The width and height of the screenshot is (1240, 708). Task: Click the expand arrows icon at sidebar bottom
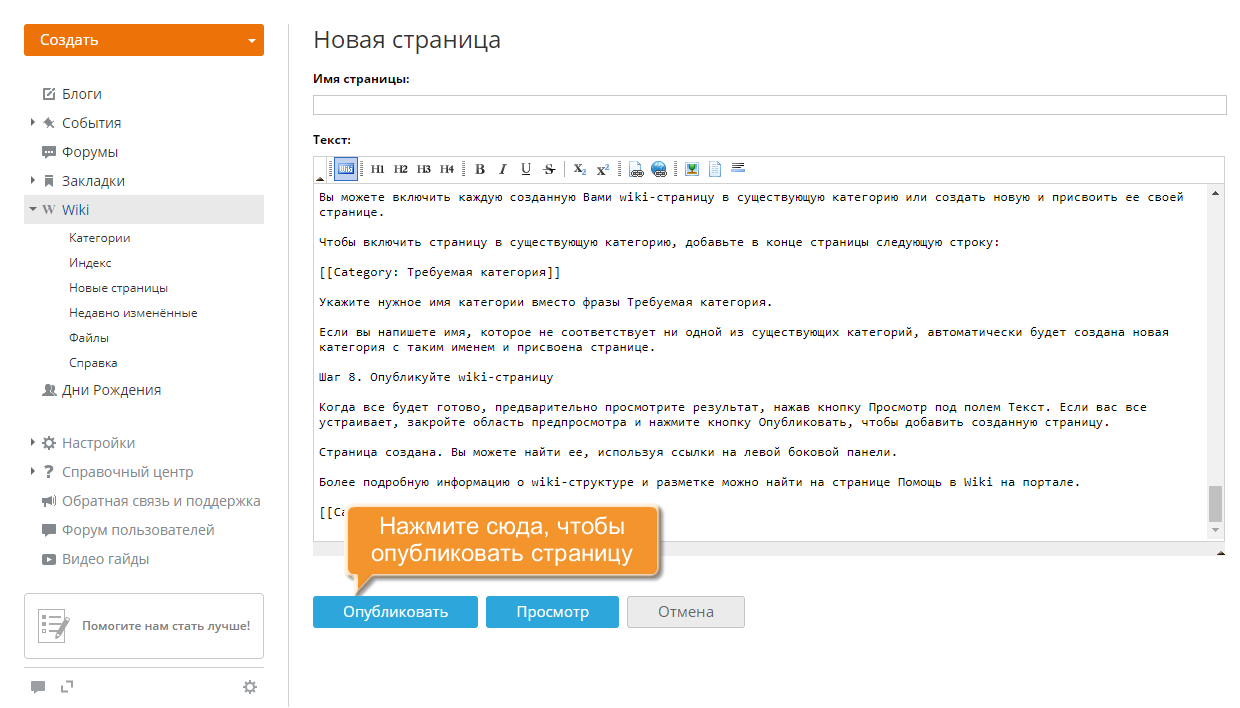pos(67,686)
